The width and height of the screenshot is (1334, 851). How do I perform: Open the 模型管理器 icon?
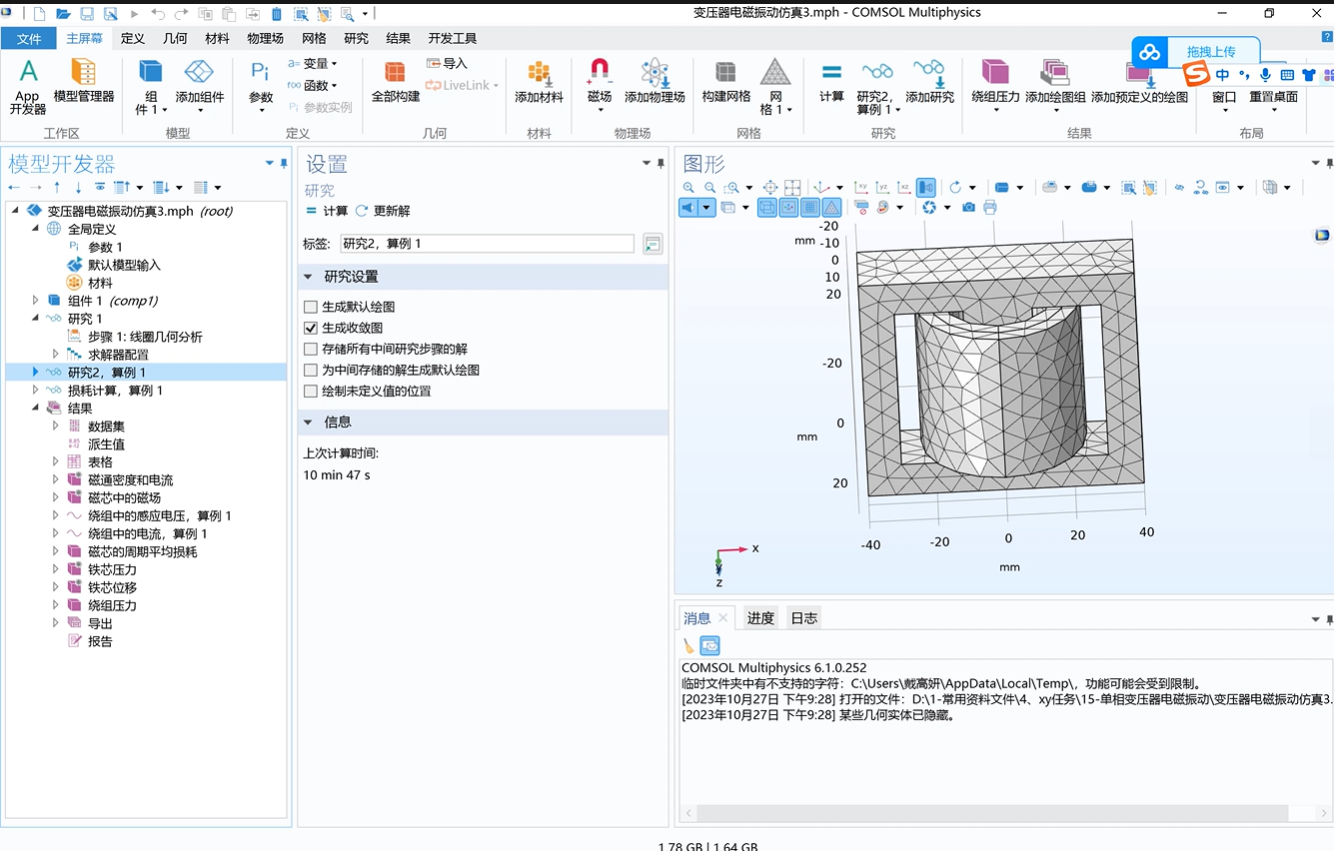tap(83, 82)
